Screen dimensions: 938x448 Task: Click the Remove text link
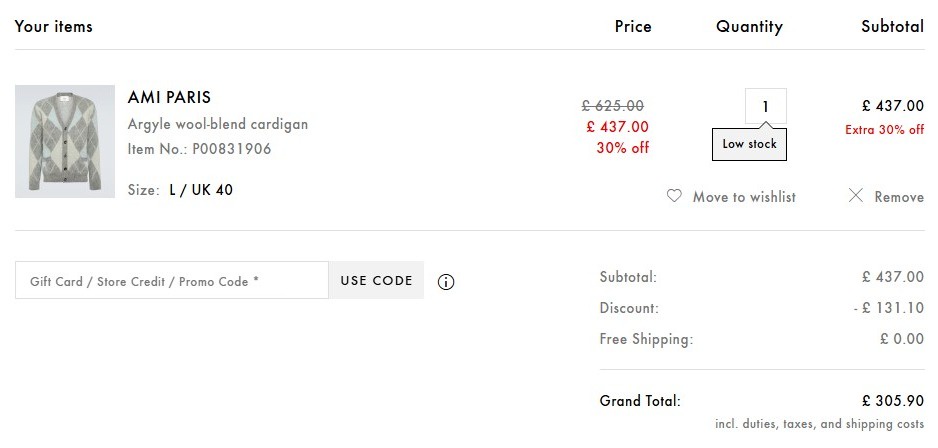[x=899, y=197]
